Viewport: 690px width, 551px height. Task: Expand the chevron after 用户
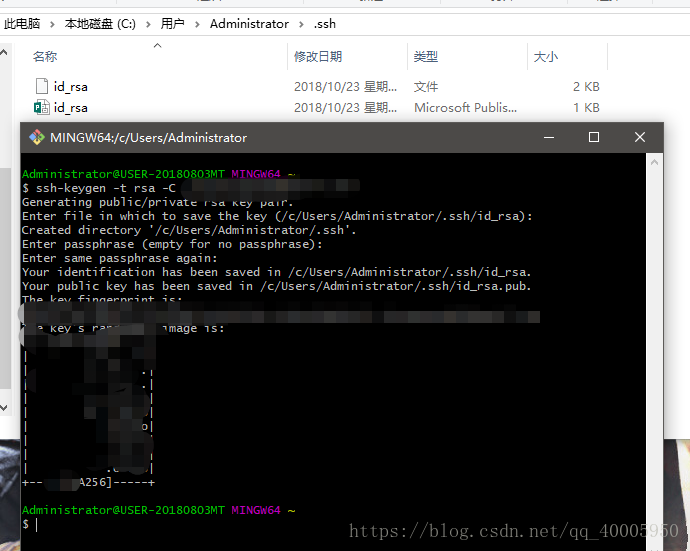coord(197,24)
